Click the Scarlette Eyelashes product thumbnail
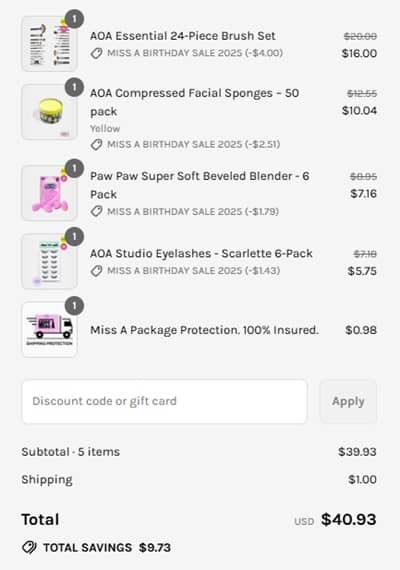Image resolution: width=400 pixels, height=570 pixels. pos(49,261)
